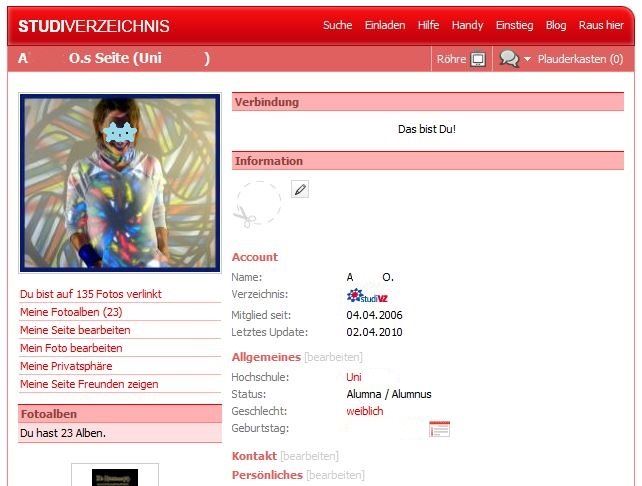This screenshot has height=486, width=642.
Task: Visit the Blog menu link
Action: pos(556,25)
